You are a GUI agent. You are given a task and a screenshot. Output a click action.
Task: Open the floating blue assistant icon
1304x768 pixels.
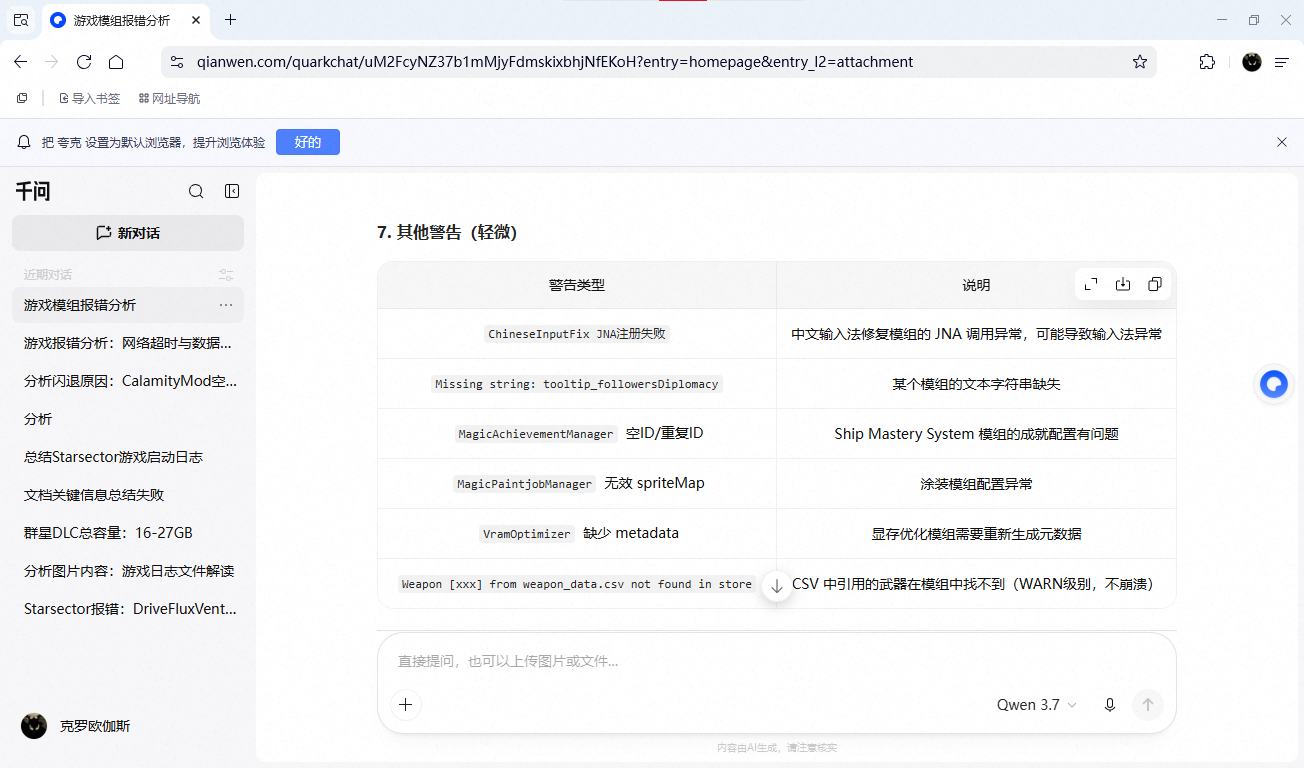point(1274,384)
